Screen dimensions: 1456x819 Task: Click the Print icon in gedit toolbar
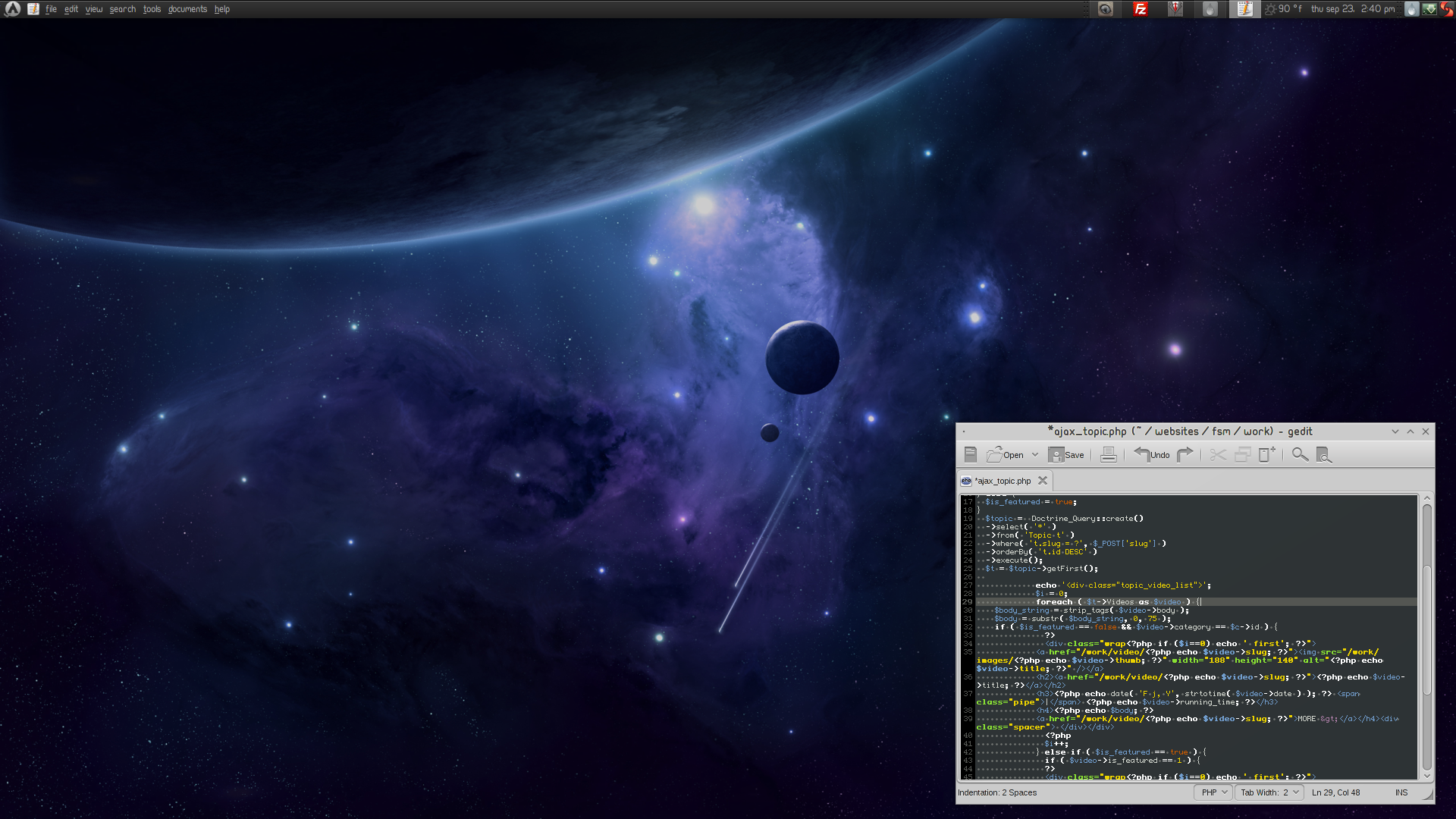coord(1108,454)
